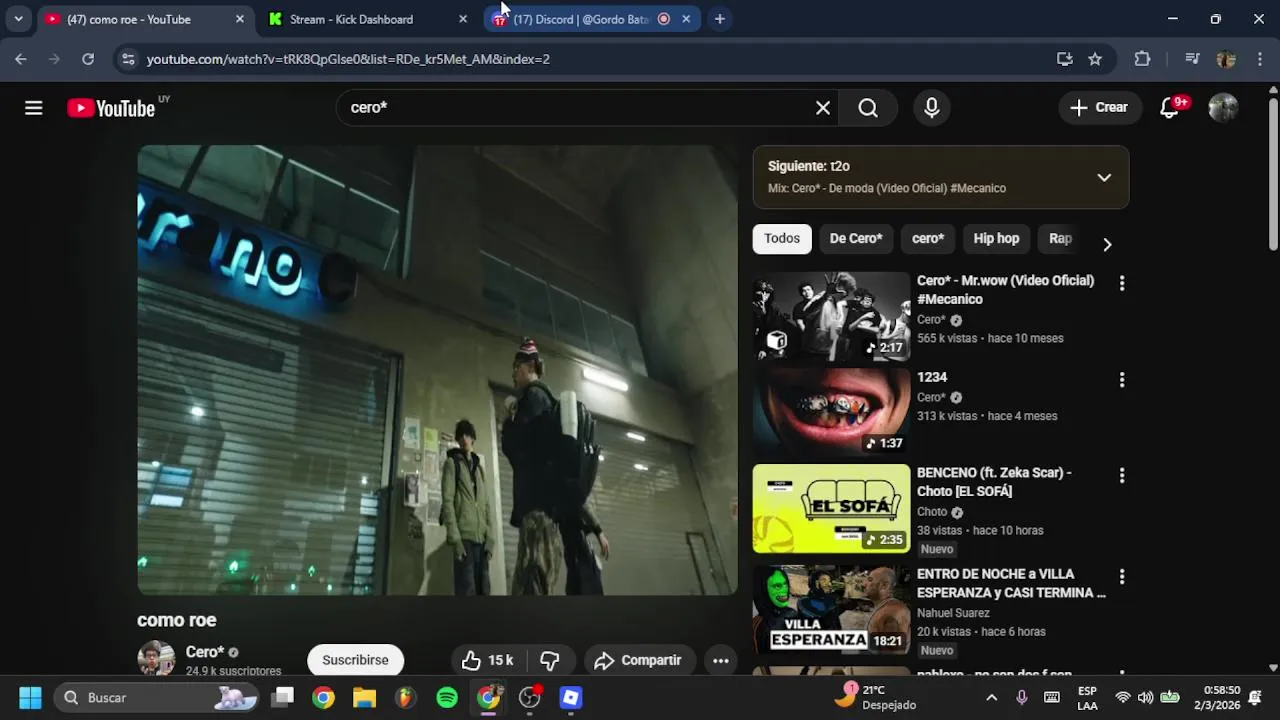Switch to the Discord browser tab

tap(592, 19)
